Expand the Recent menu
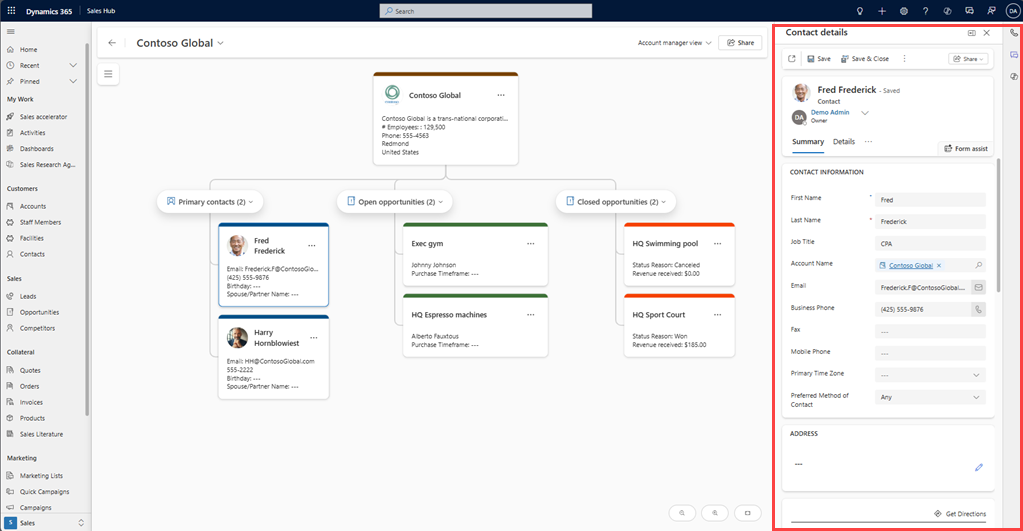The width and height of the screenshot is (1023, 531). pyautogui.click(x=73, y=65)
